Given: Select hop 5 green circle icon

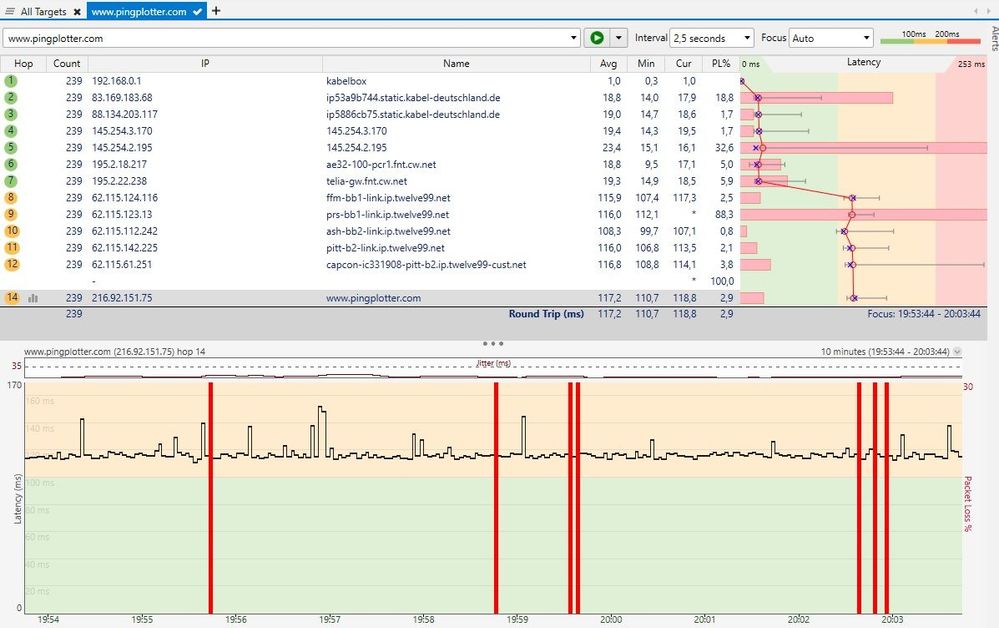Looking at the screenshot, I should [x=11, y=147].
